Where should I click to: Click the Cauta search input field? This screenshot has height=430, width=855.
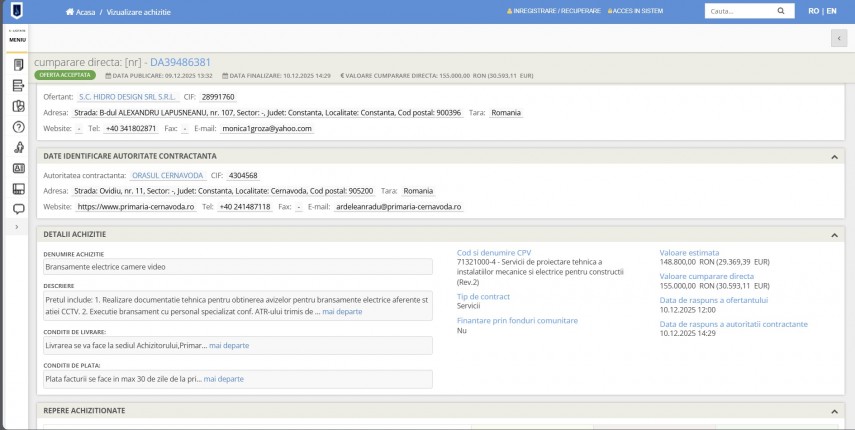pos(738,11)
